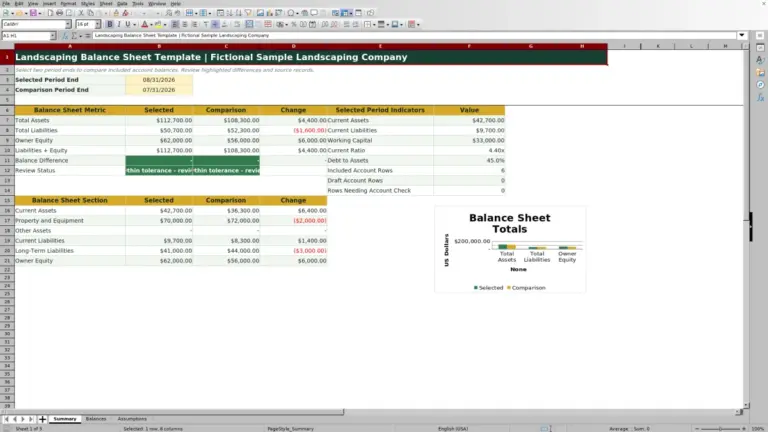Image resolution: width=768 pixels, height=432 pixels.
Task: Expand the formula bar dropdown arrow
Action: pos(742,35)
